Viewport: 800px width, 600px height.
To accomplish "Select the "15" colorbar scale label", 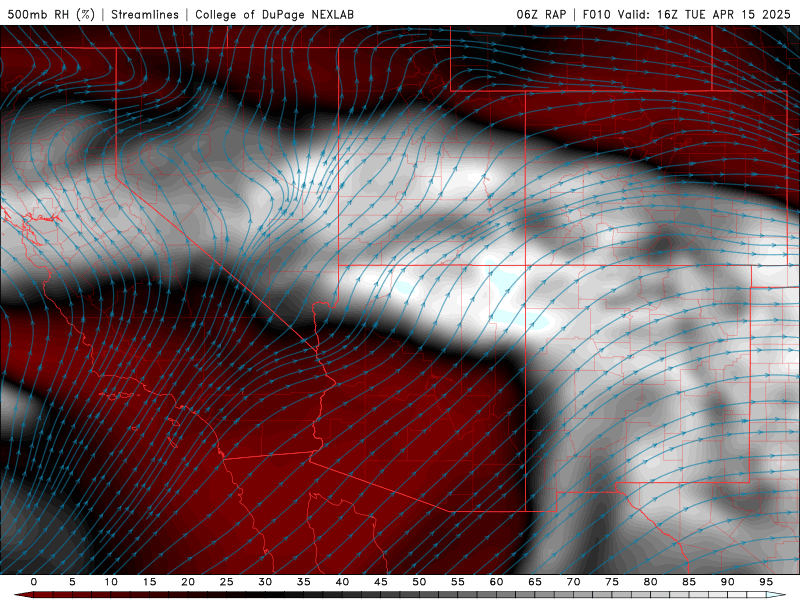I will coord(149,582).
